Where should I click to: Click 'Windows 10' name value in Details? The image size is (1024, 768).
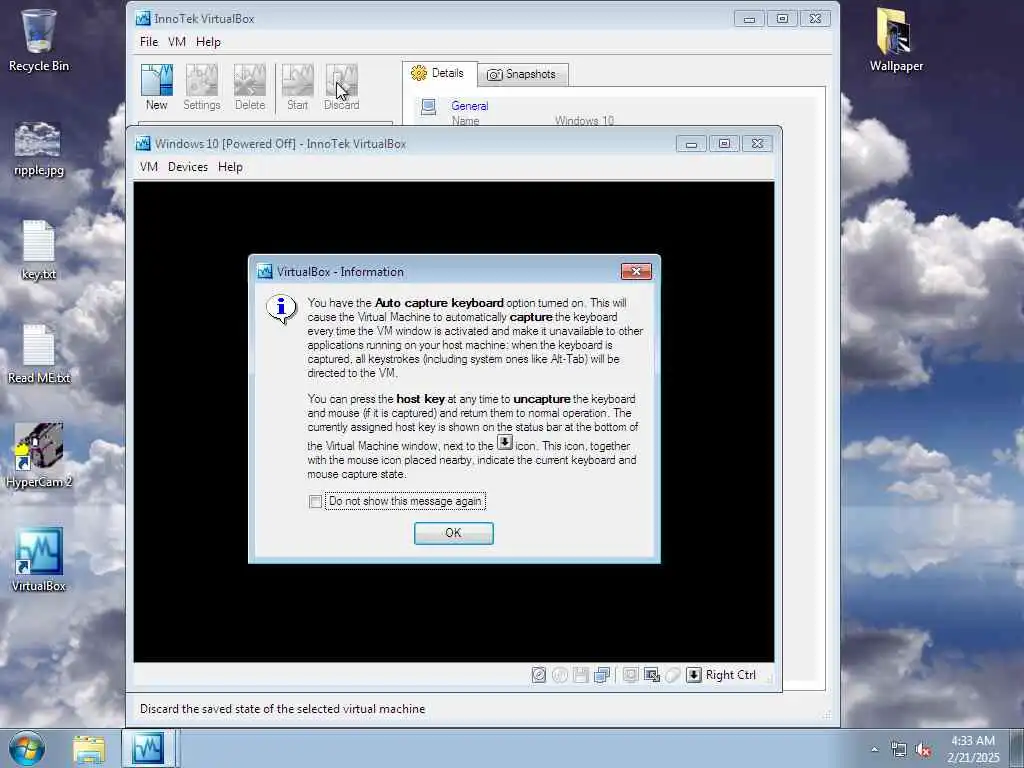(x=584, y=121)
